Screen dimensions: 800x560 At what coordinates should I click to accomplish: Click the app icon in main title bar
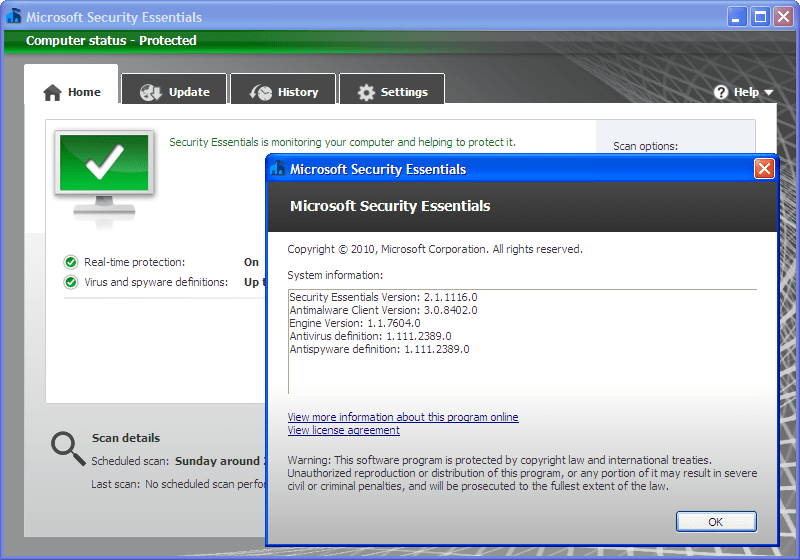[x=14, y=16]
